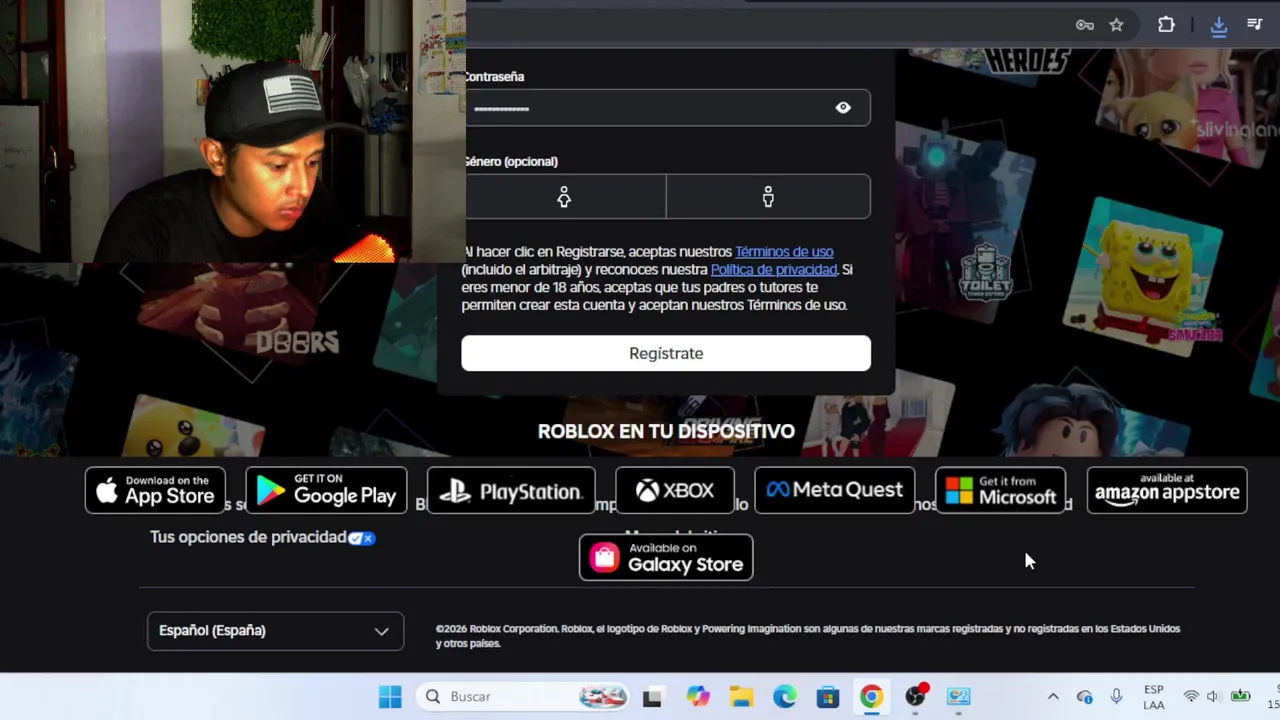The height and width of the screenshot is (720, 1280).
Task: Click the ©2026 Roblox Corporation copyright text
Action: click(808, 636)
